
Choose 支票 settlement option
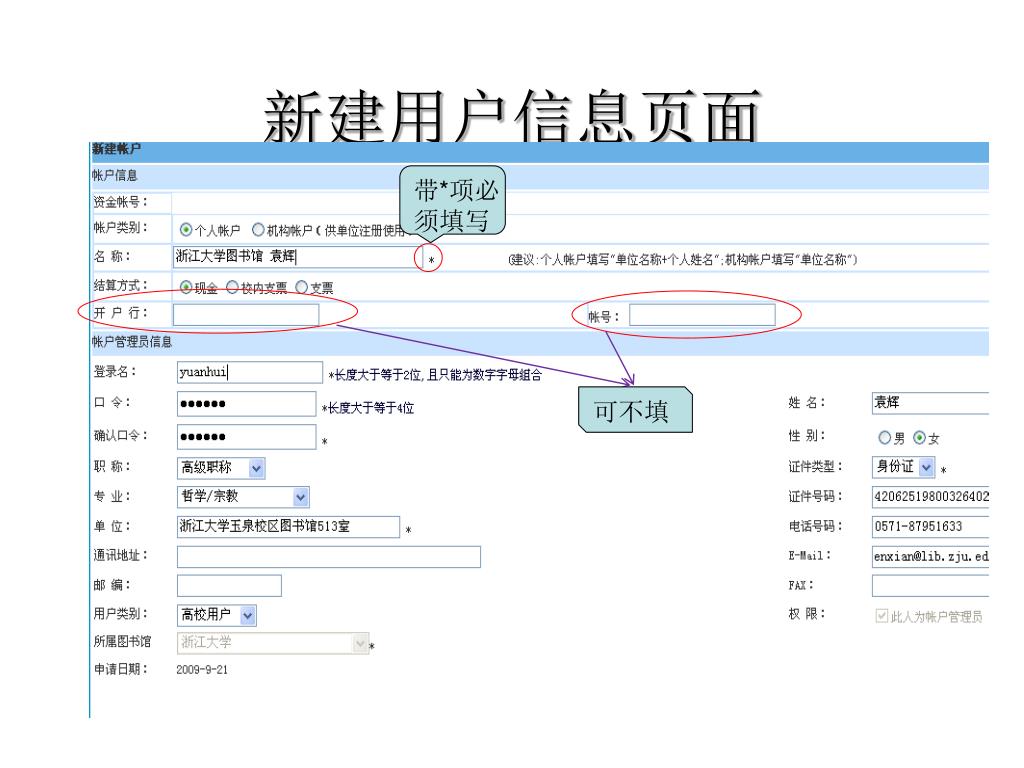tap(302, 287)
